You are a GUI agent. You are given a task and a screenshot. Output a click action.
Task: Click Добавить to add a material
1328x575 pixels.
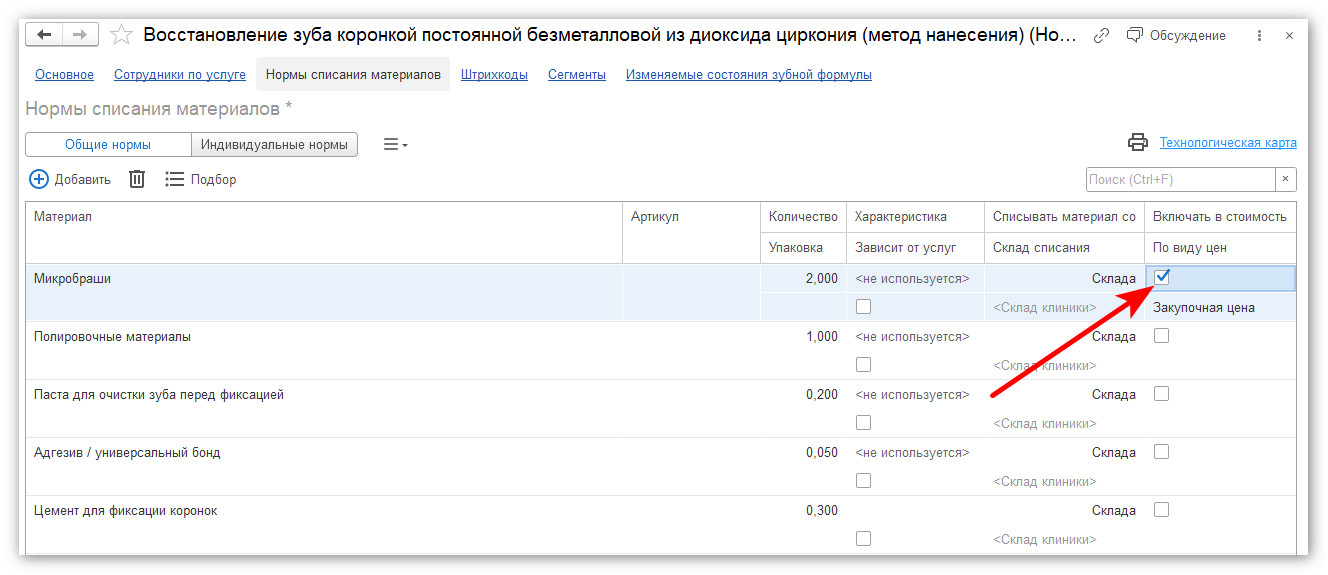click(x=70, y=180)
